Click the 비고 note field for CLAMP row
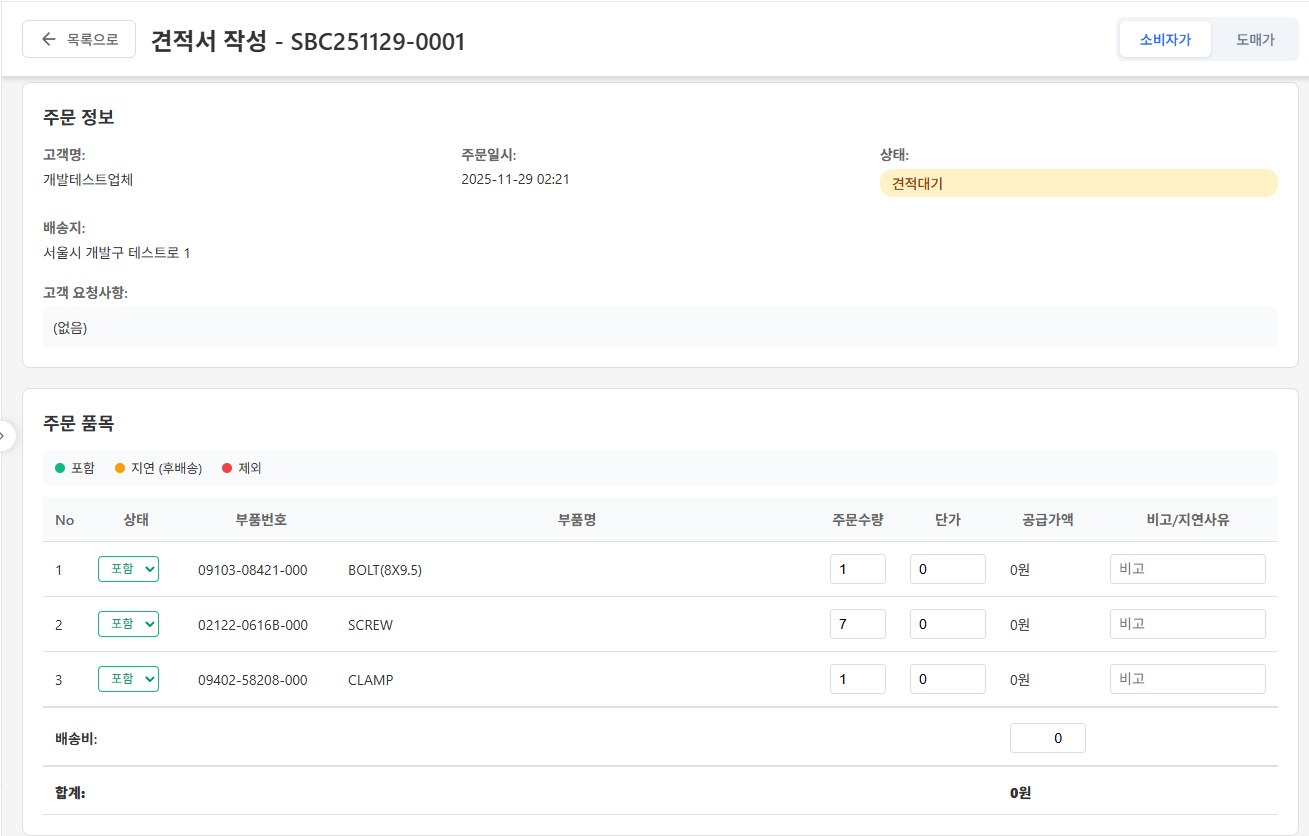Image resolution: width=1309 pixels, height=836 pixels. coord(1187,679)
